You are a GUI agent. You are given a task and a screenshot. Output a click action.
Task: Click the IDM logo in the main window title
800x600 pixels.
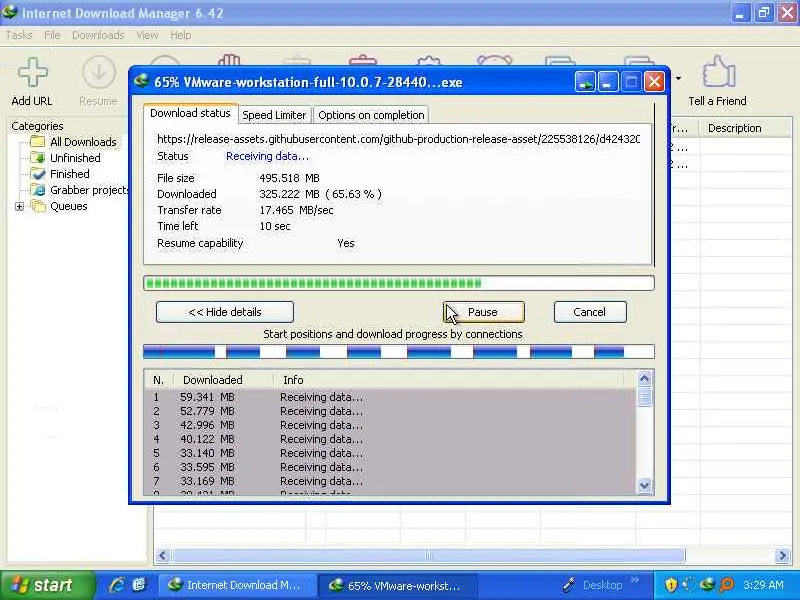(x=10, y=11)
